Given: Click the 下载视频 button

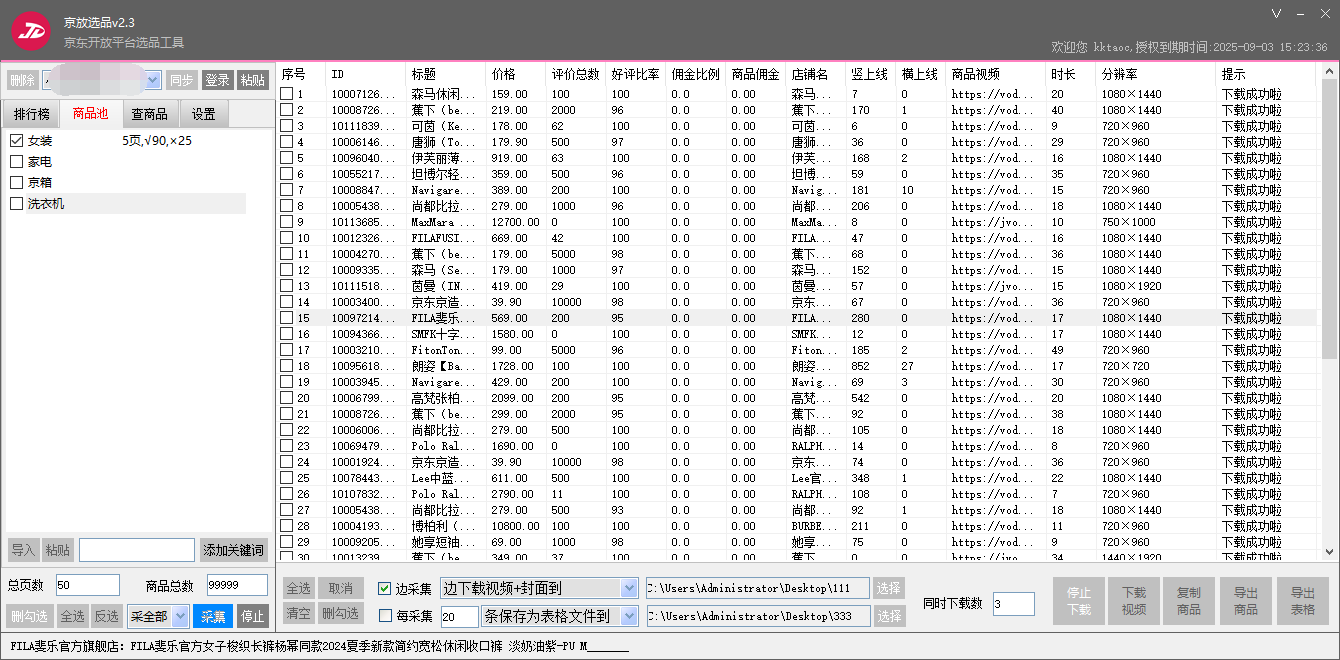Looking at the screenshot, I should [x=1134, y=601].
